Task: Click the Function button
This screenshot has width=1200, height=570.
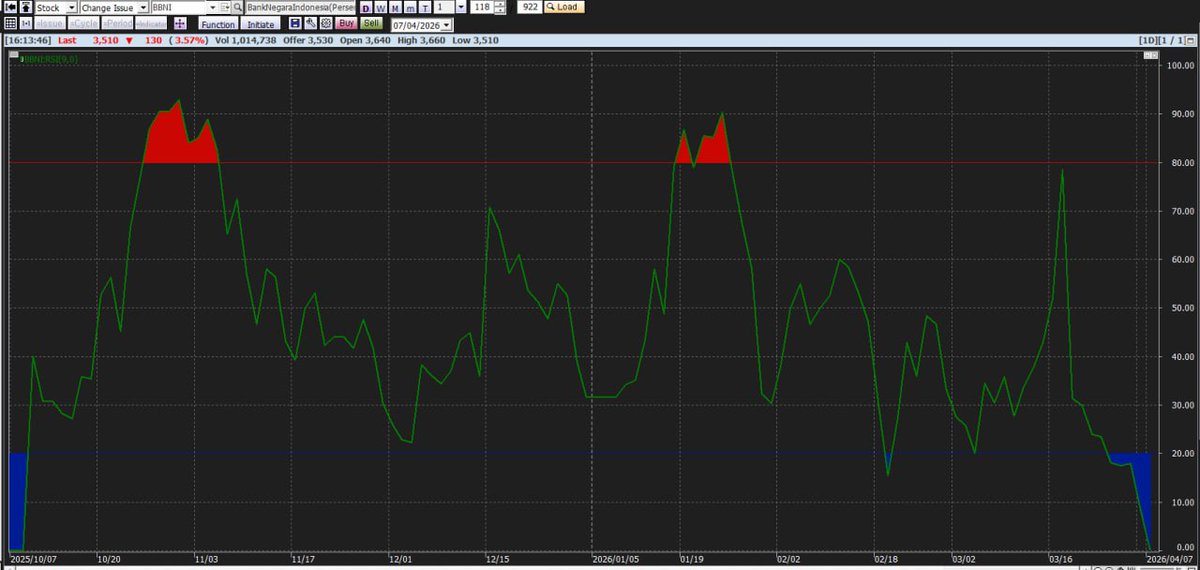Action: pos(218,24)
